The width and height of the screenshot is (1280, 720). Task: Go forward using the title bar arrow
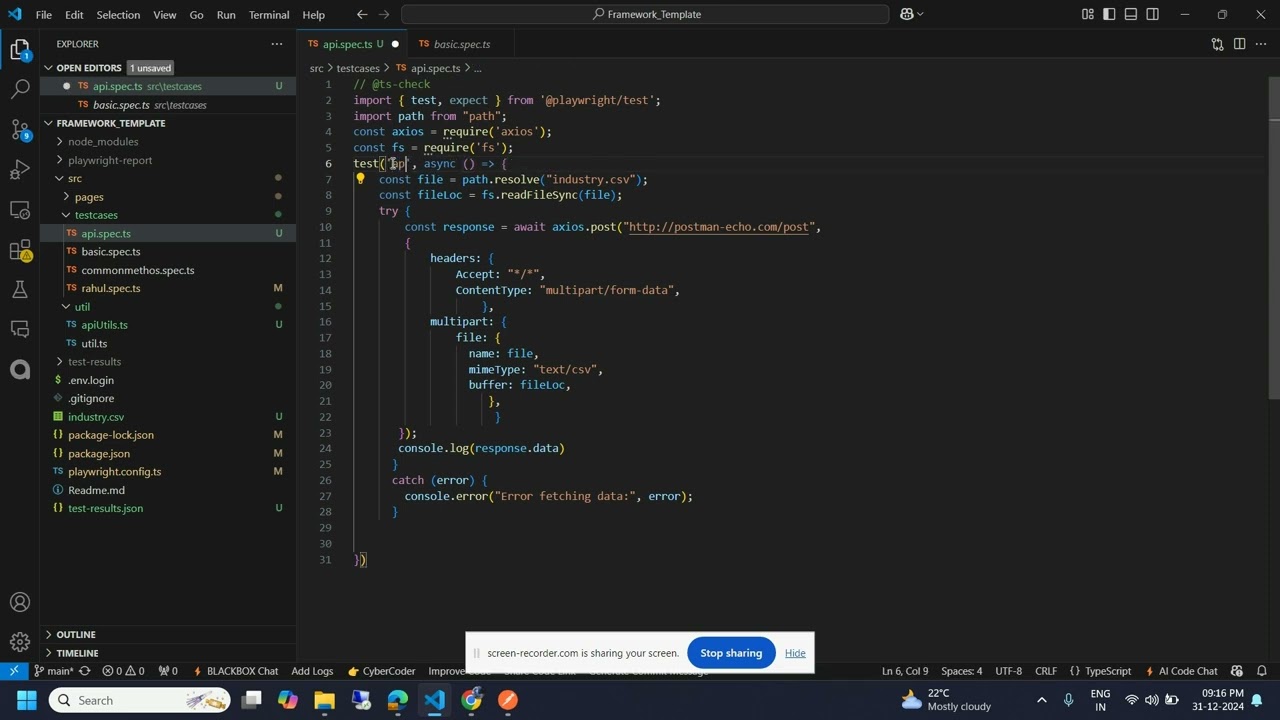(x=384, y=14)
